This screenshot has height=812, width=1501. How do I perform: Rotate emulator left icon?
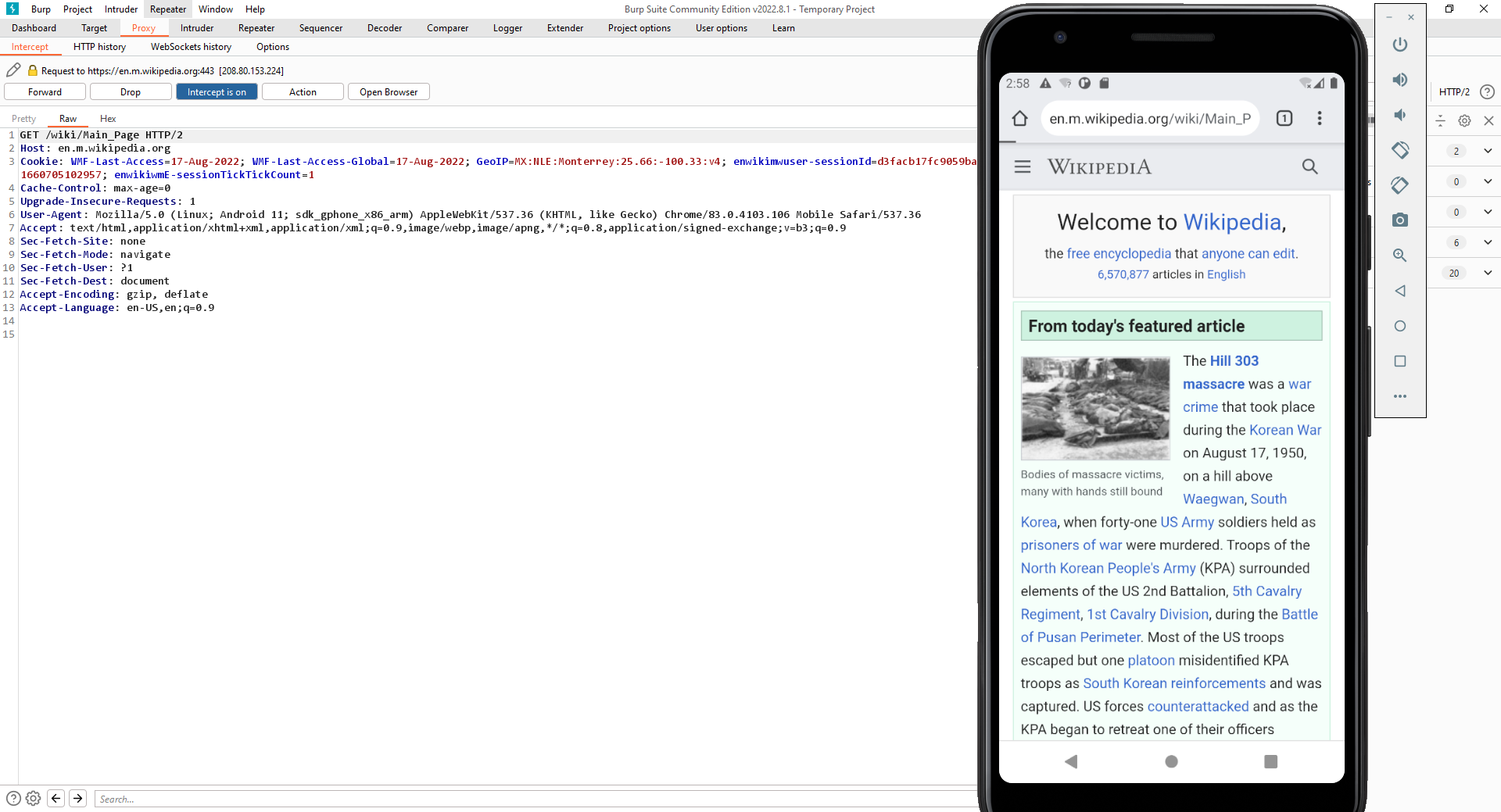1400,150
